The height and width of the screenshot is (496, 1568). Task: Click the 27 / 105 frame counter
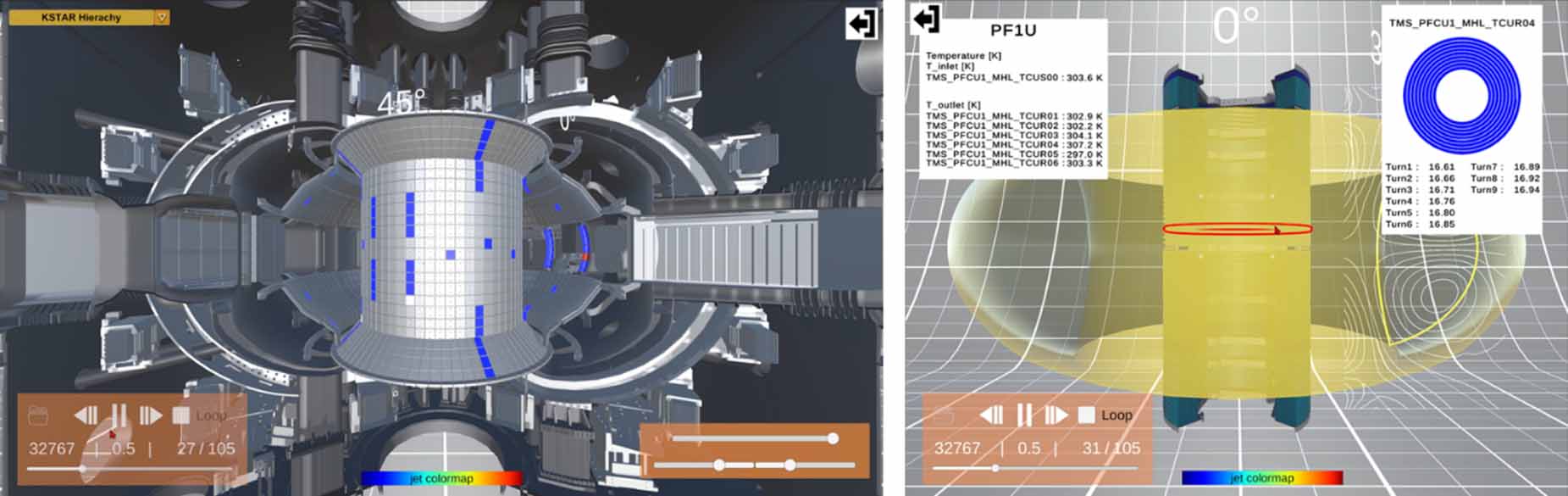pyautogui.click(x=206, y=449)
